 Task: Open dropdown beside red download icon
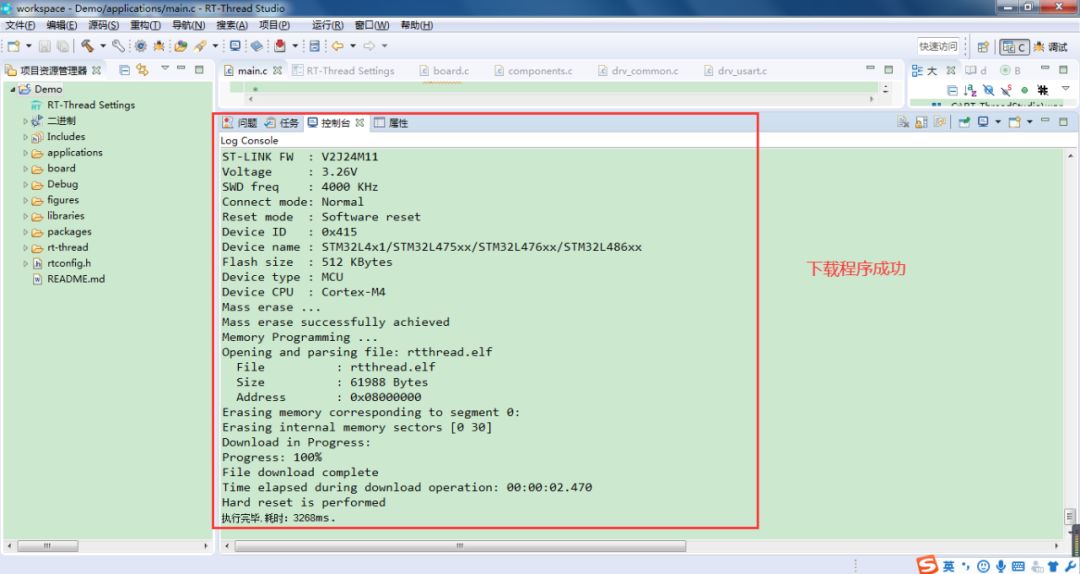pyautogui.click(x=295, y=46)
